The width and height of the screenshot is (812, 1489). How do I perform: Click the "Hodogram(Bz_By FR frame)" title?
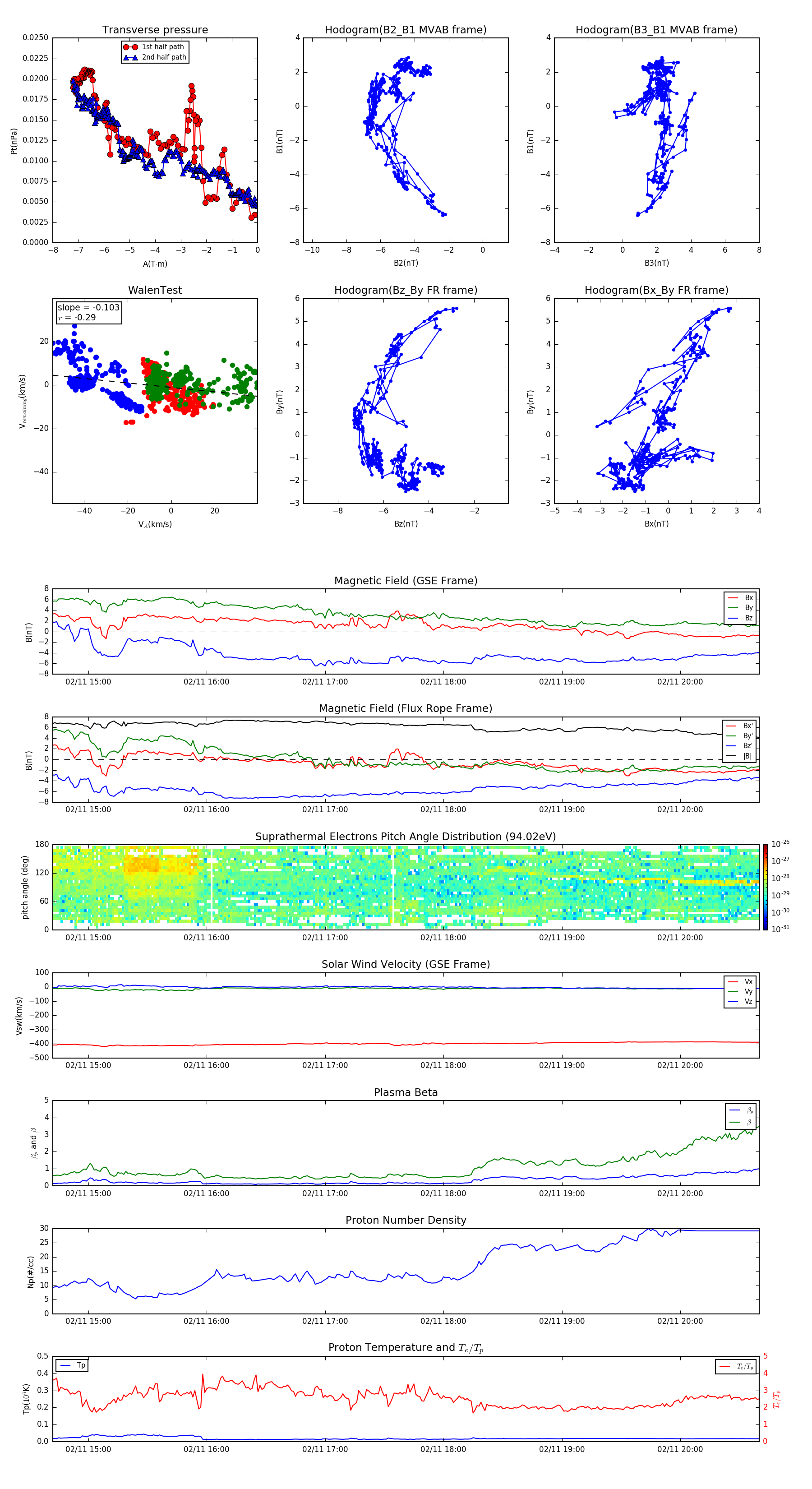(406, 290)
